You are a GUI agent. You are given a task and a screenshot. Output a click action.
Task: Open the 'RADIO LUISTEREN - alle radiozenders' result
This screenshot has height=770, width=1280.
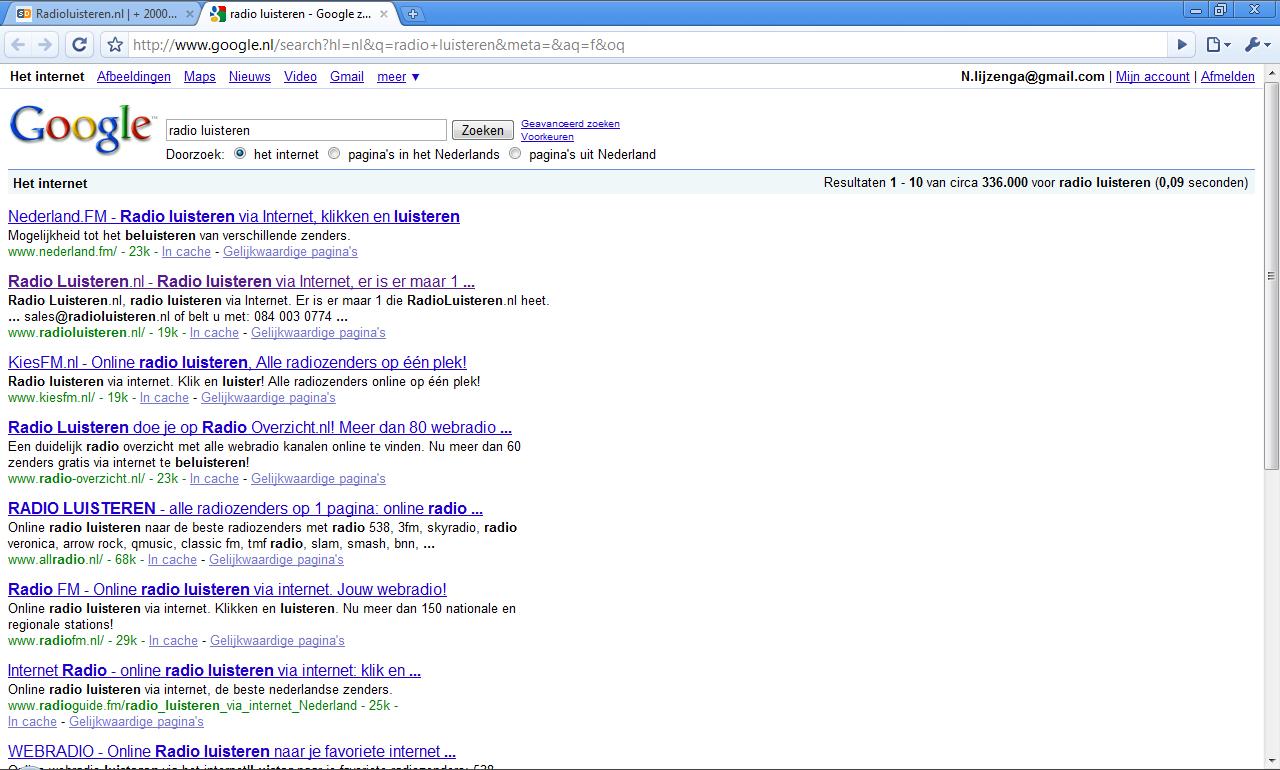point(245,509)
